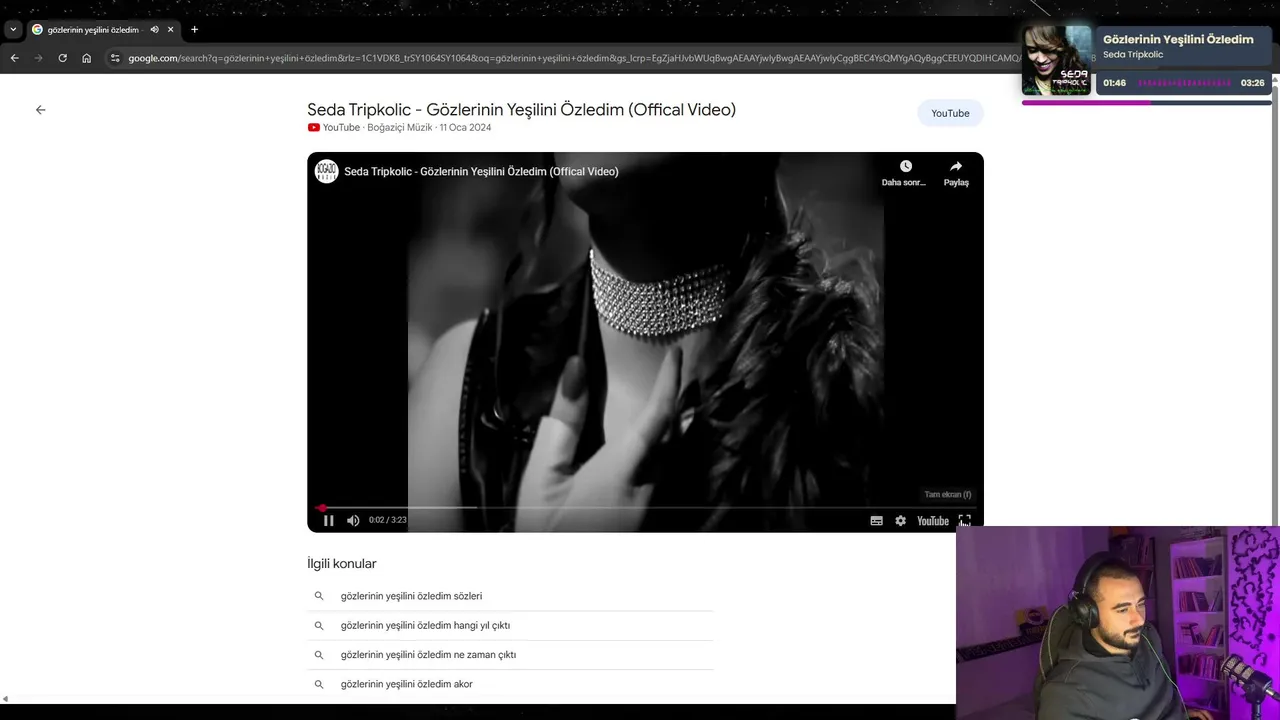Click the video title inside the player
This screenshot has width=1280, height=720.
(x=481, y=172)
